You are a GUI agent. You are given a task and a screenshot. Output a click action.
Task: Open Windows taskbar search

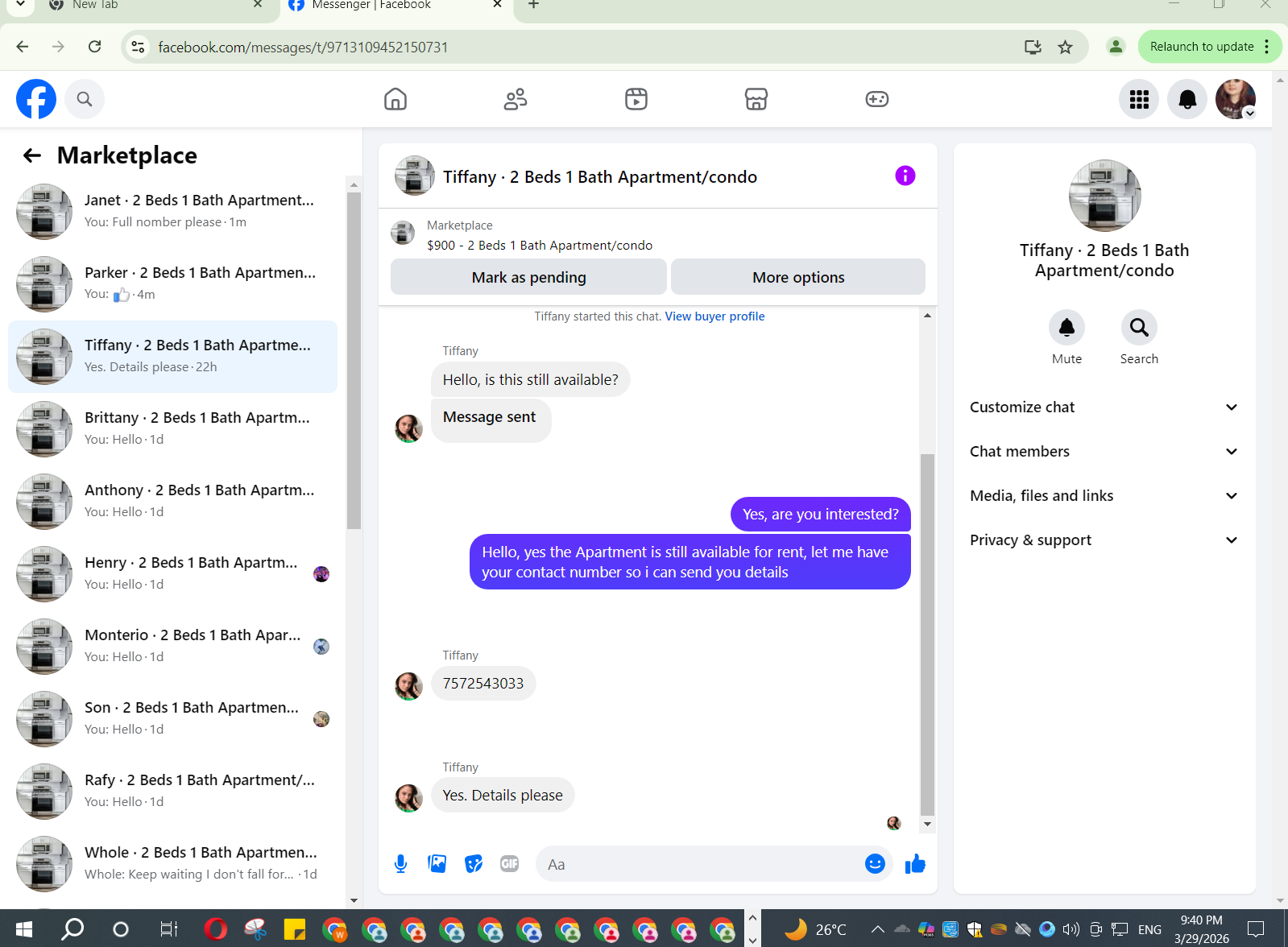72,929
